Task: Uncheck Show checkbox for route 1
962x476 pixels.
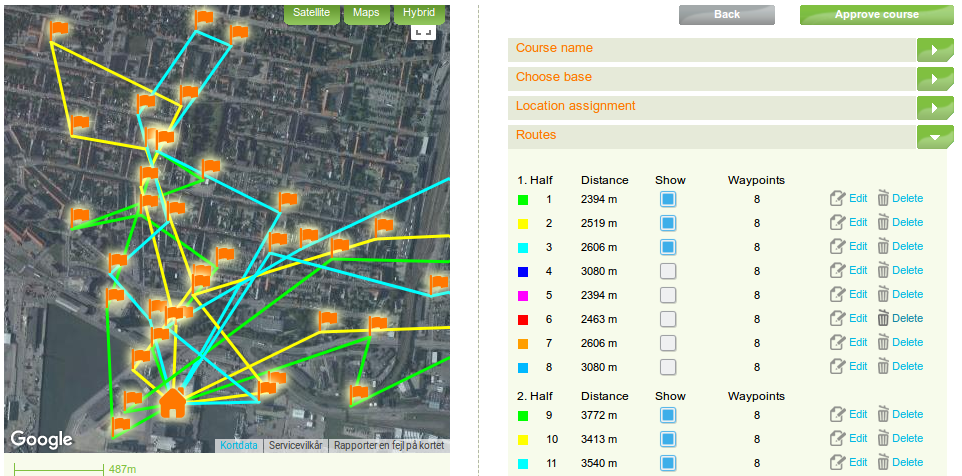Action: 668,199
